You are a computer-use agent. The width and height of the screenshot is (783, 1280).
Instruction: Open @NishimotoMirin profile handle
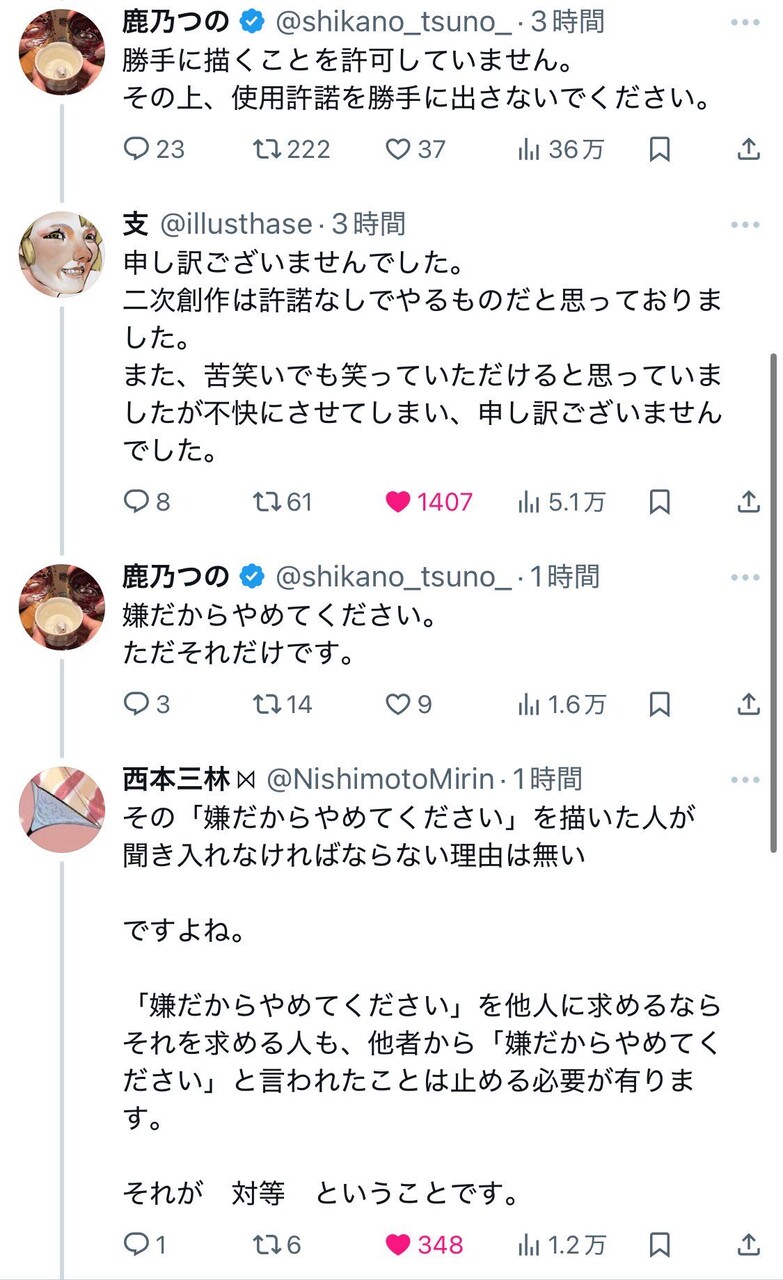click(379, 779)
